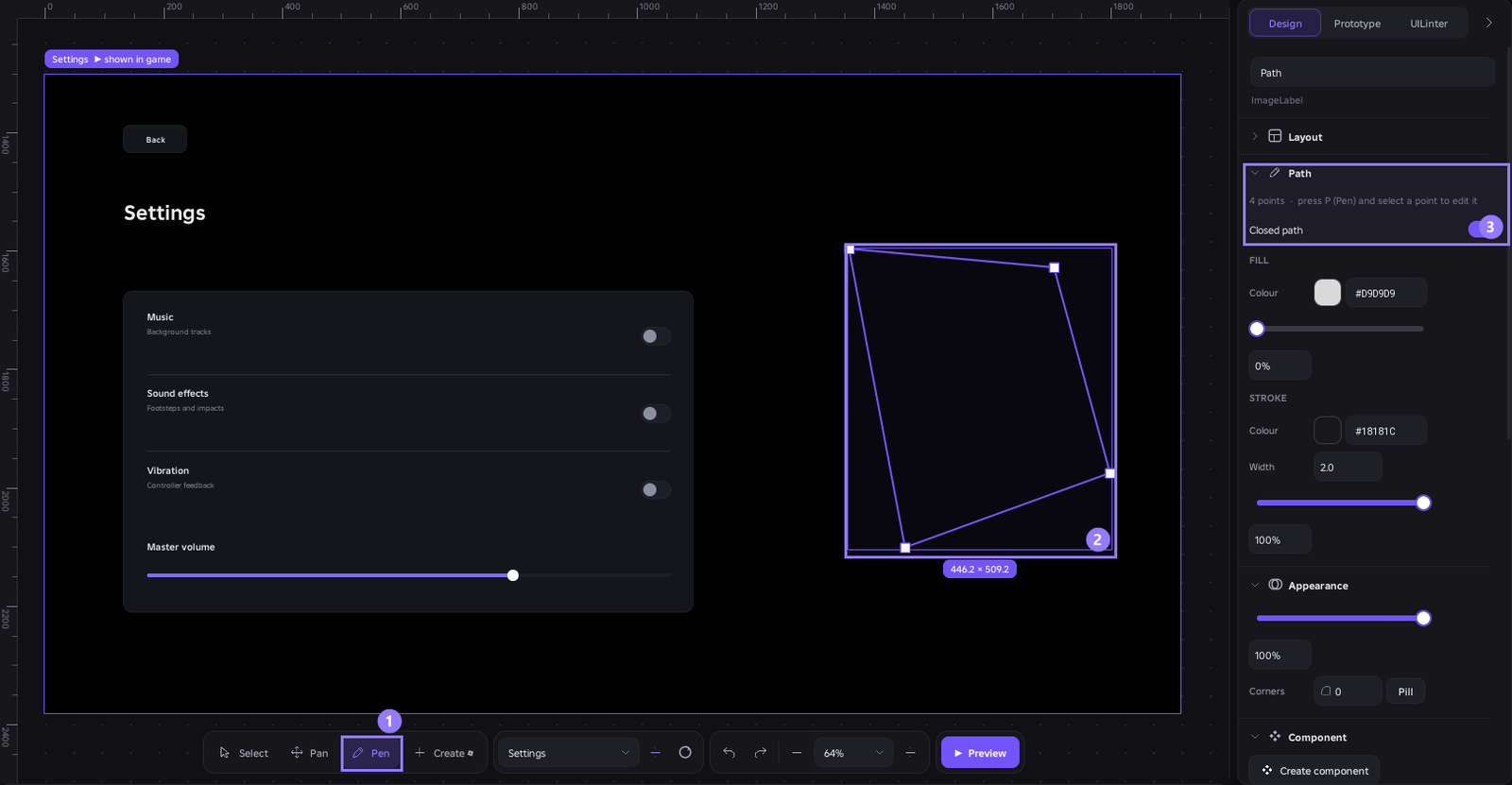Click the Back button on the canvas
The image size is (1512, 785).
tap(155, 140)
